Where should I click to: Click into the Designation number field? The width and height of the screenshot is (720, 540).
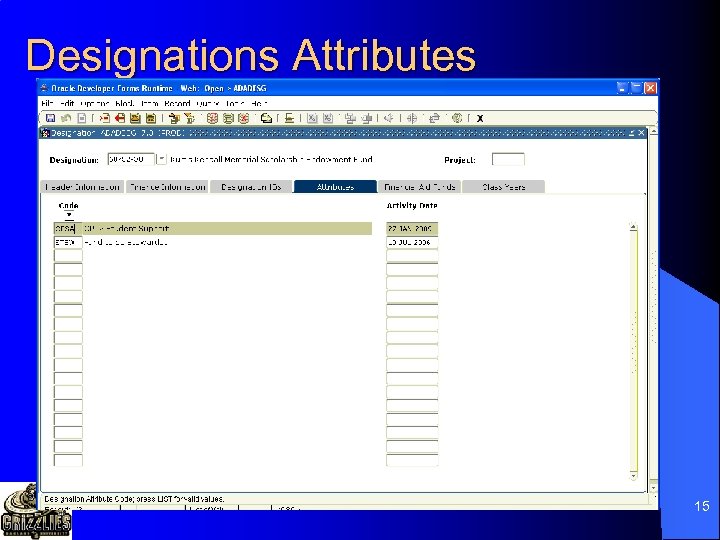click(x=131, y=159)
